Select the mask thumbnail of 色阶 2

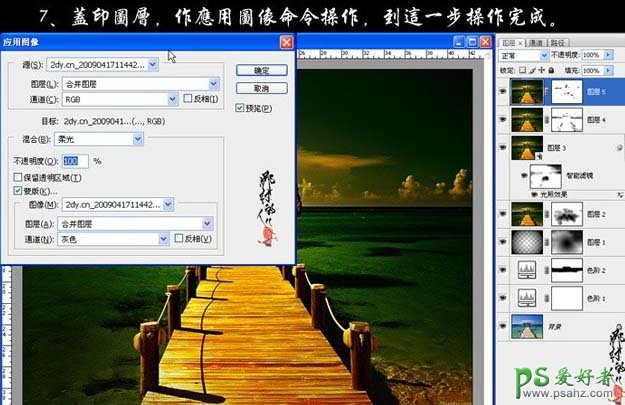[567, 270]
